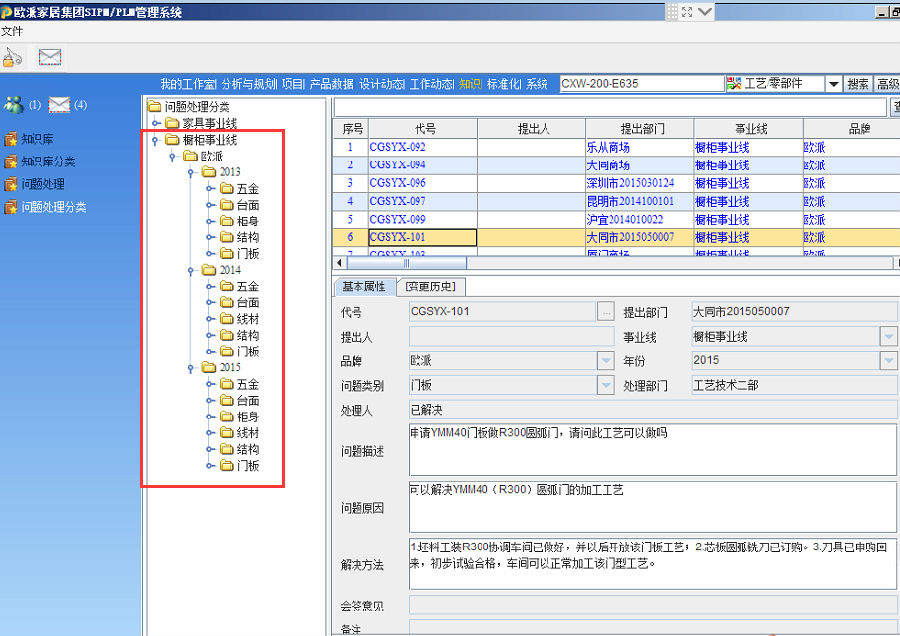Collapse the 2014 folder in the tree

[191, 270]
